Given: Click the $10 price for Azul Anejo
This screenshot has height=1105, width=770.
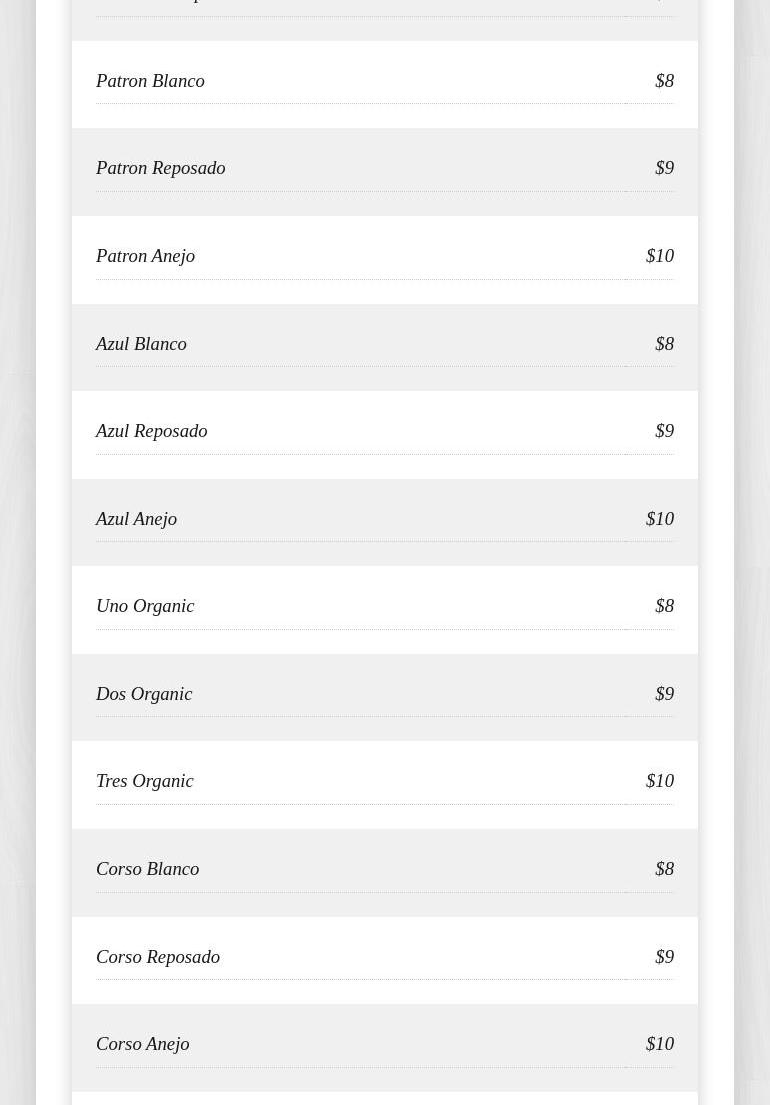Looking at the screenshot, I should tap(660, 519).
